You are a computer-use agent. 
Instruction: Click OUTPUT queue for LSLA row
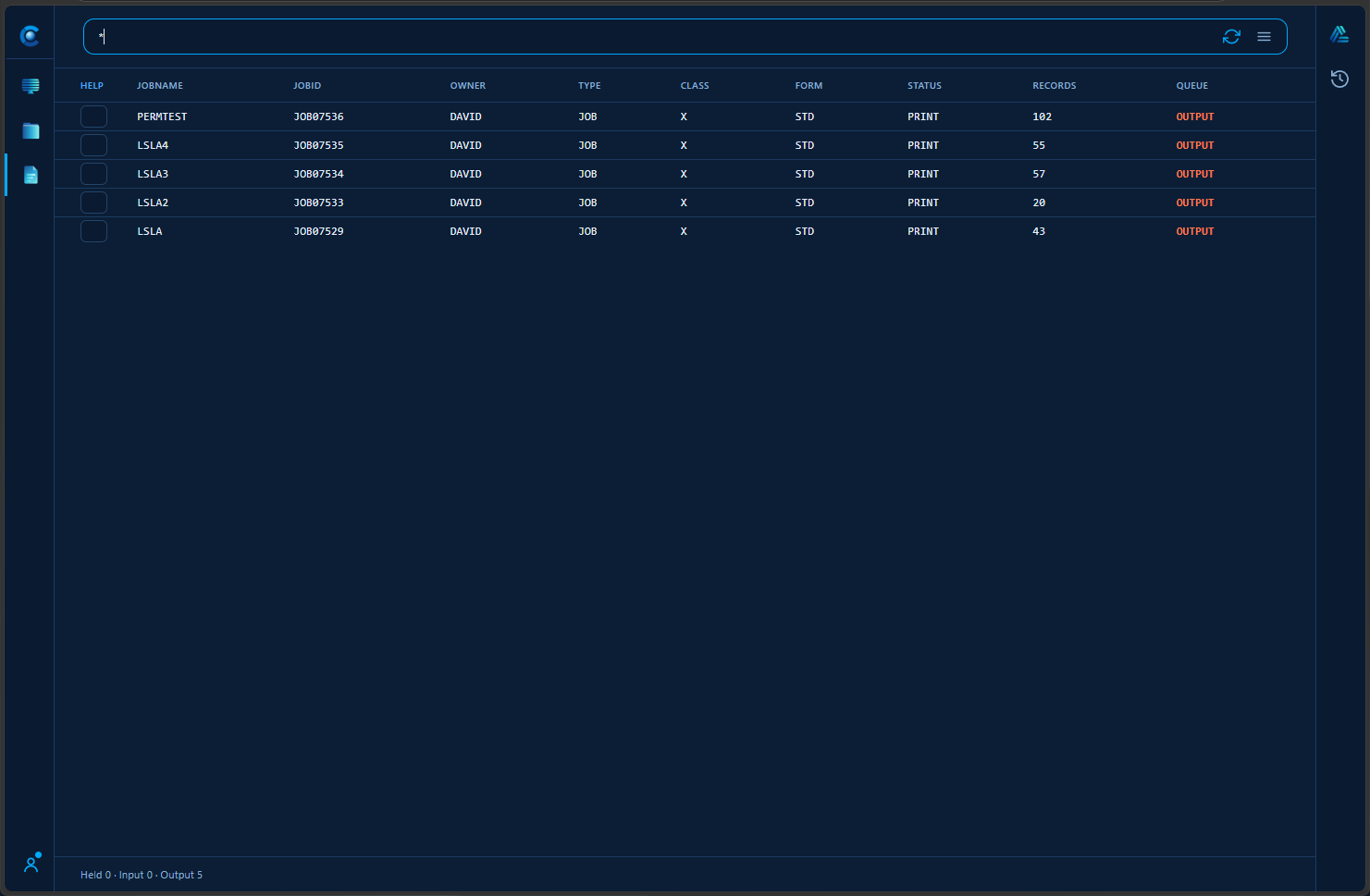click(1195, 231)
